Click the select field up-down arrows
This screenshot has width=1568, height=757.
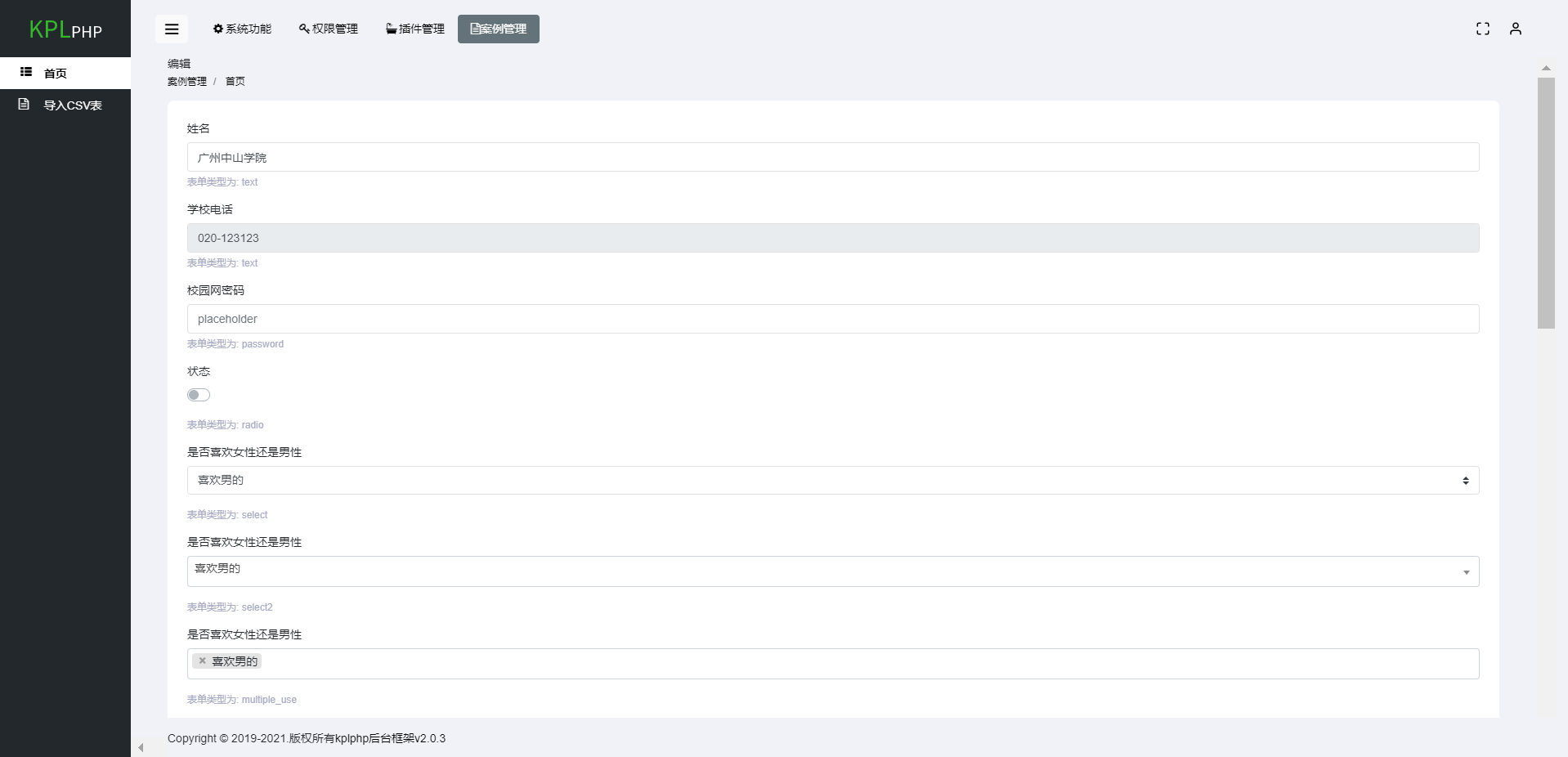tap(1466, 481)
